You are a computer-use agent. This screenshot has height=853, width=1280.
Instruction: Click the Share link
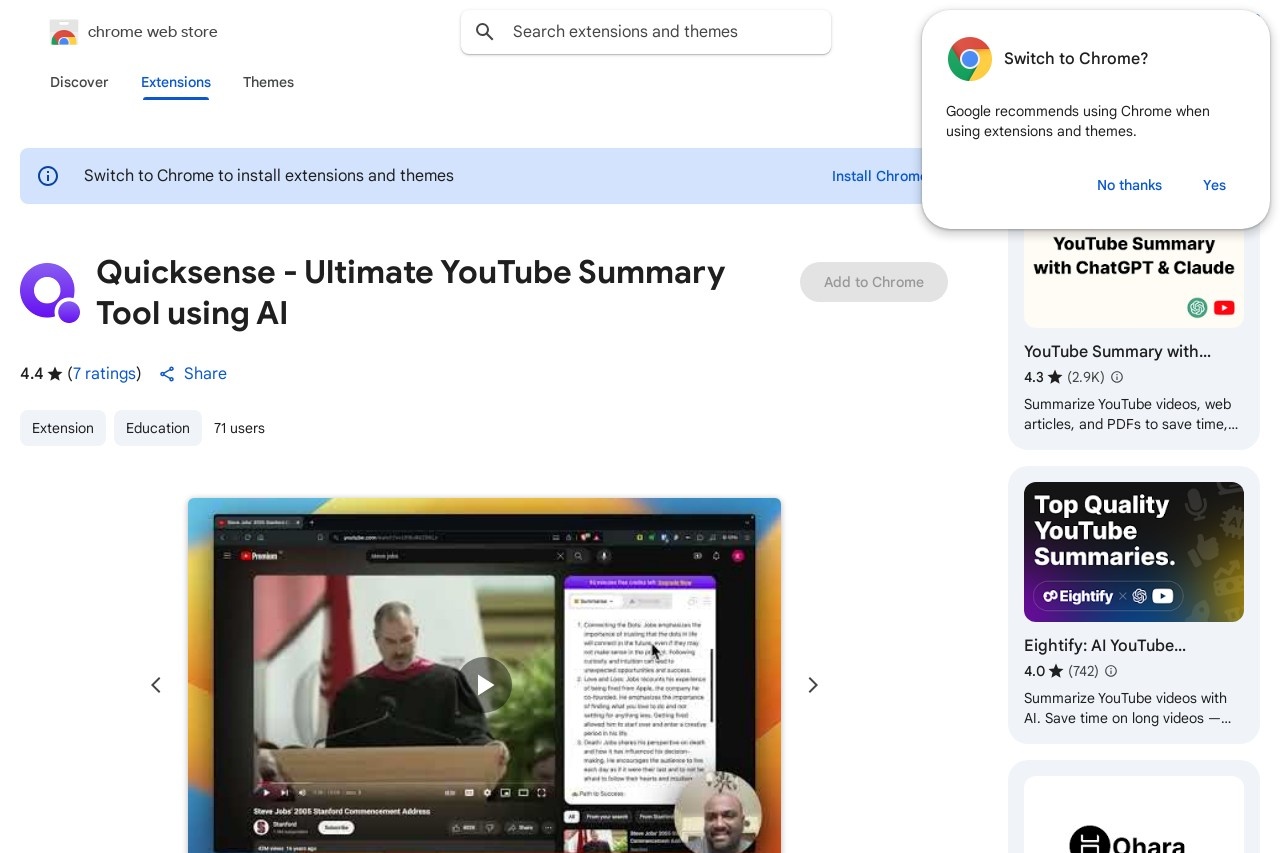[205, 374]
